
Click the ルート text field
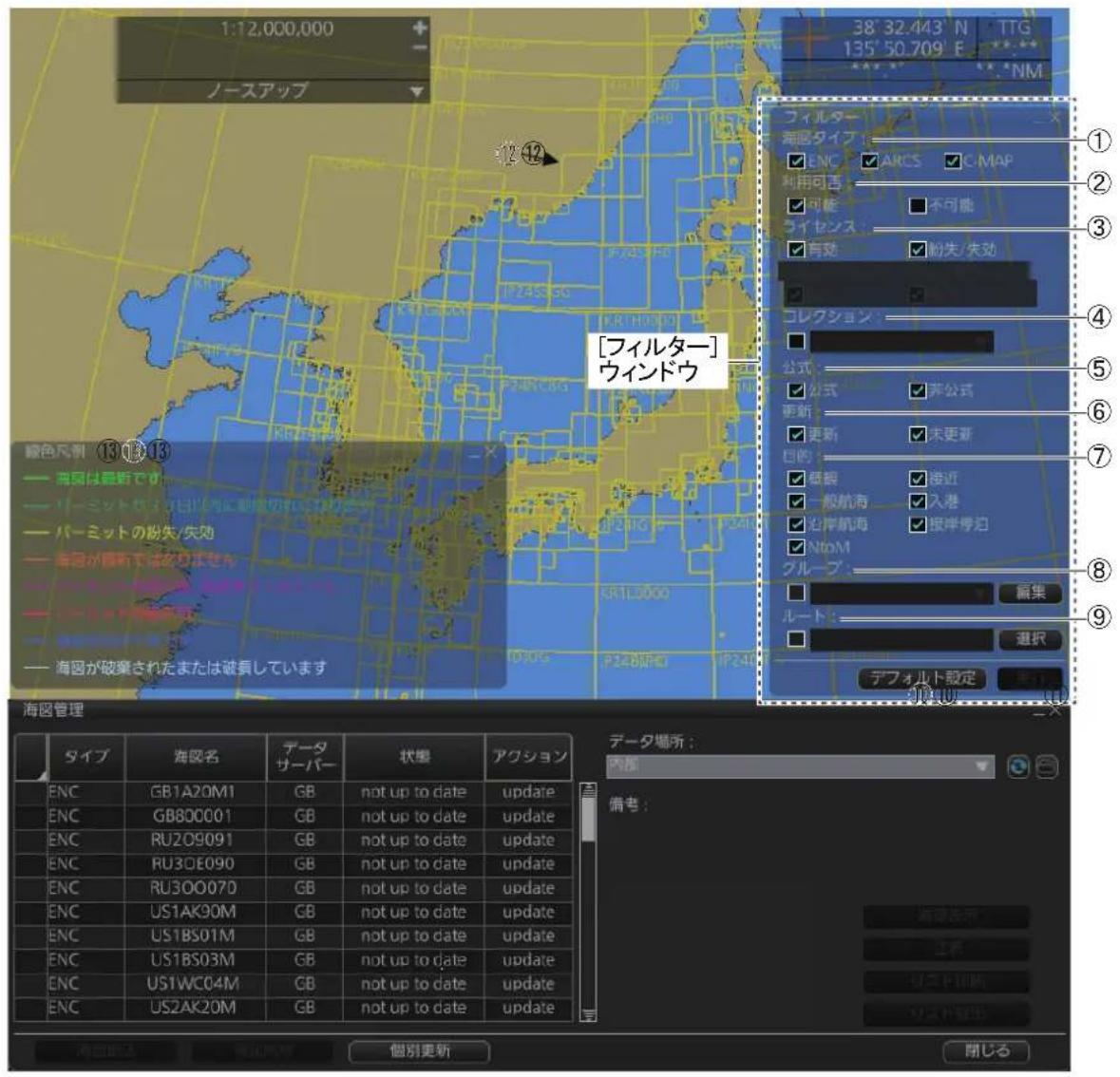tap(902, 639)
